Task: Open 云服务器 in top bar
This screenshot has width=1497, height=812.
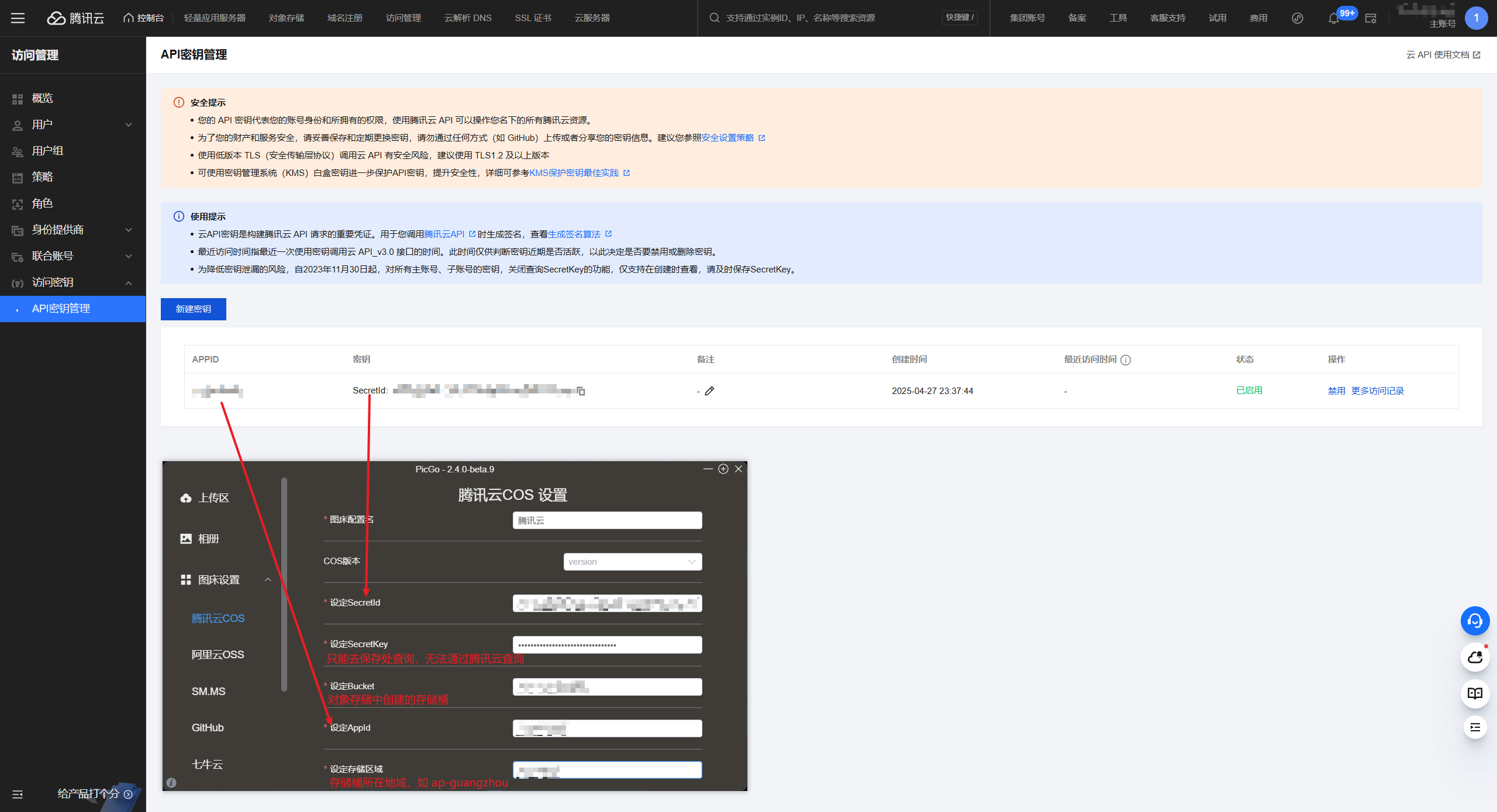Action: [592, 18]
